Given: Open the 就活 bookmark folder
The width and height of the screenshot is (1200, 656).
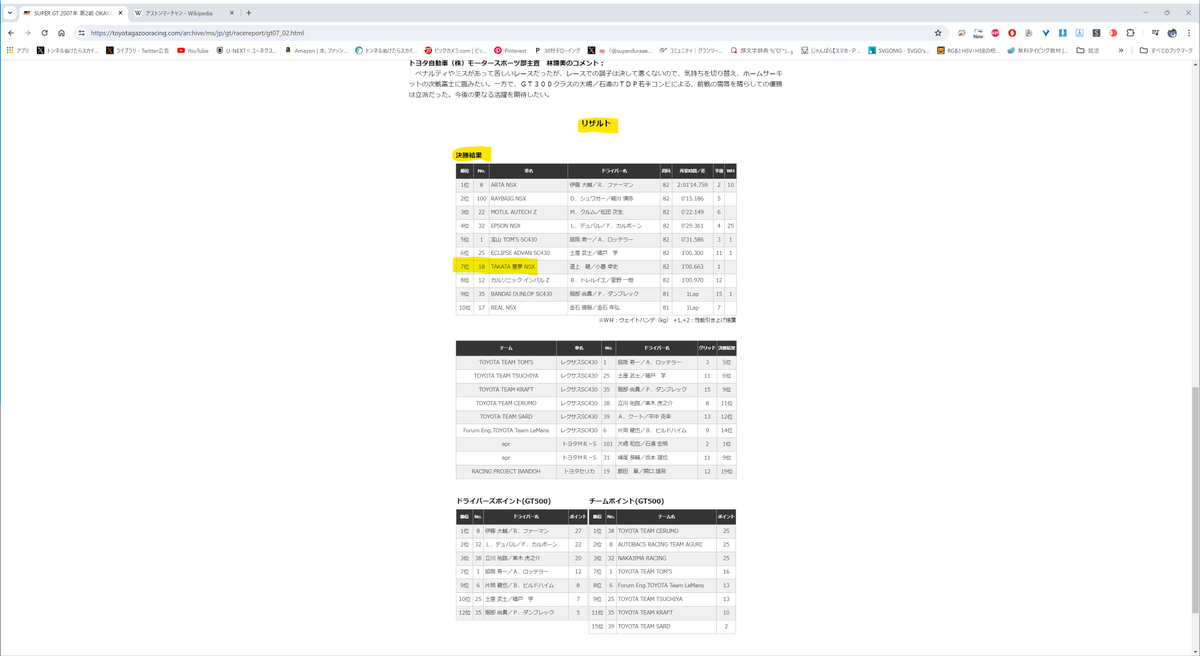Looking at the screenshot, I should point(1088,50).
